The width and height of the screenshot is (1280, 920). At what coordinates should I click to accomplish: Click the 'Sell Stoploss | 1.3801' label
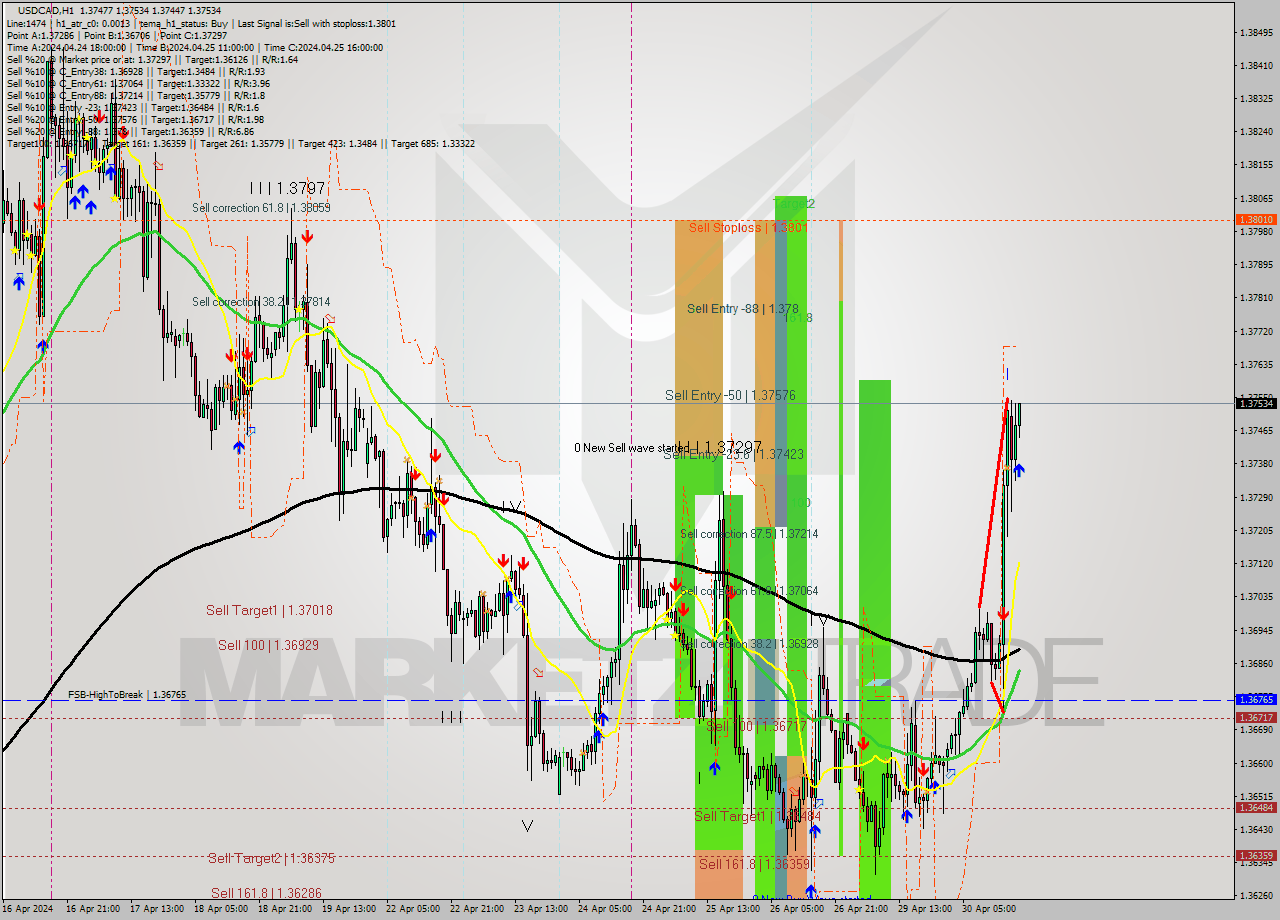click(x=748, y=227)
